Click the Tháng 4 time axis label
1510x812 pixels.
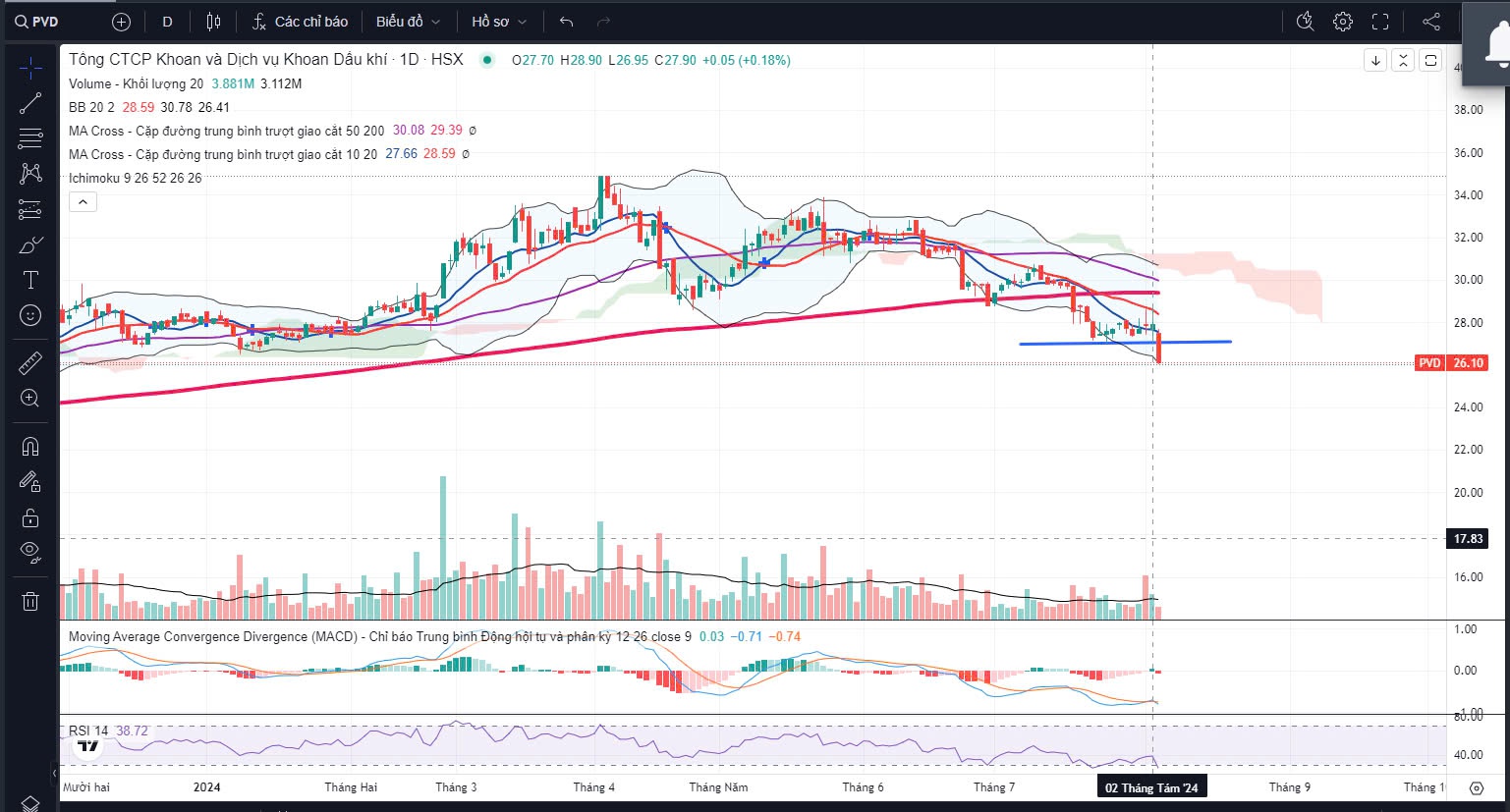593,787
